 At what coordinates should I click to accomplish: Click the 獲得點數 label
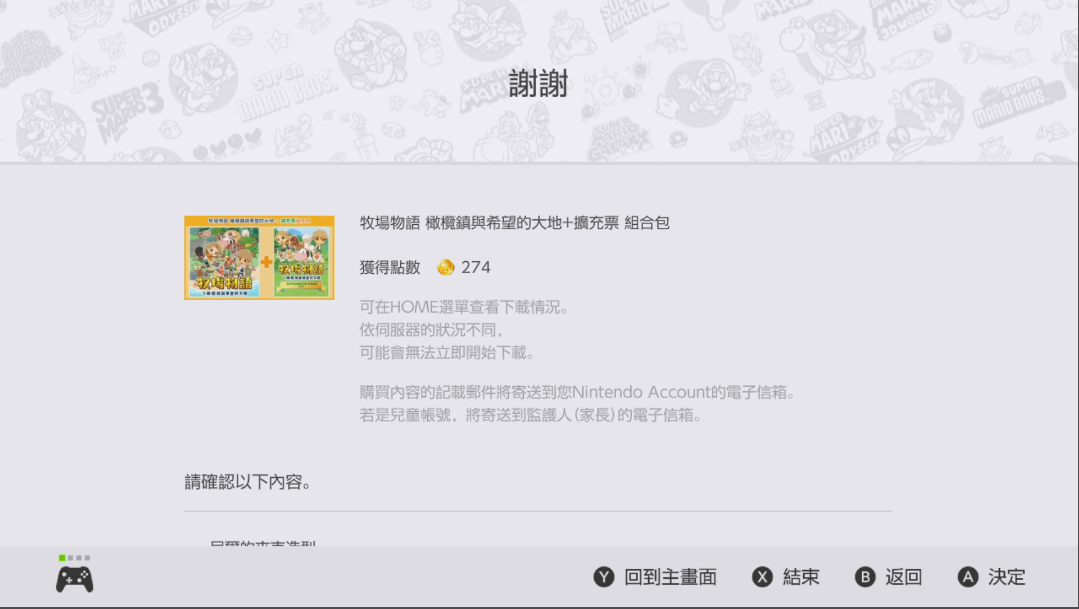tap(389, 267)
